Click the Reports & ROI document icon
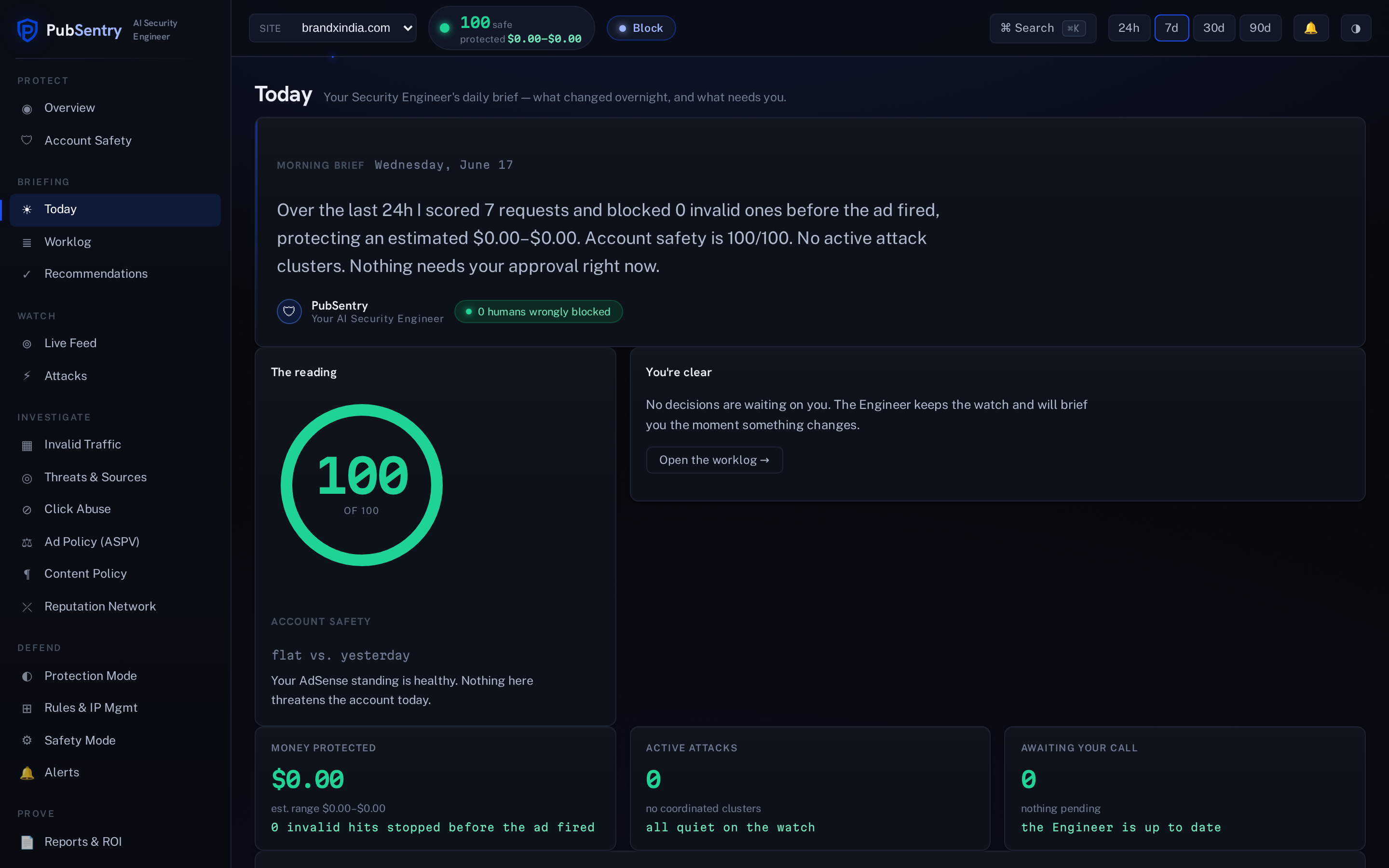 27,842
